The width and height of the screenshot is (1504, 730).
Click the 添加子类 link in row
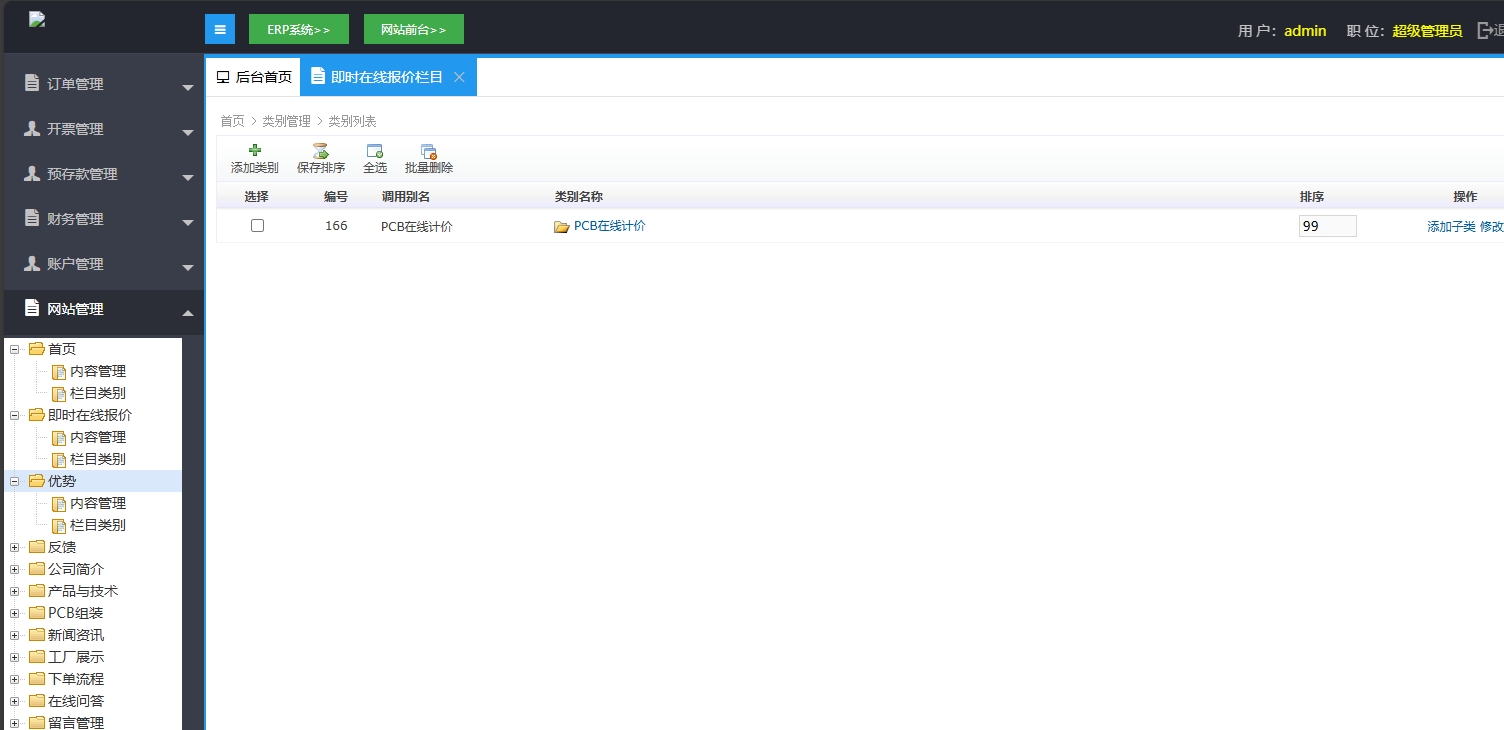coord(1450,227)
